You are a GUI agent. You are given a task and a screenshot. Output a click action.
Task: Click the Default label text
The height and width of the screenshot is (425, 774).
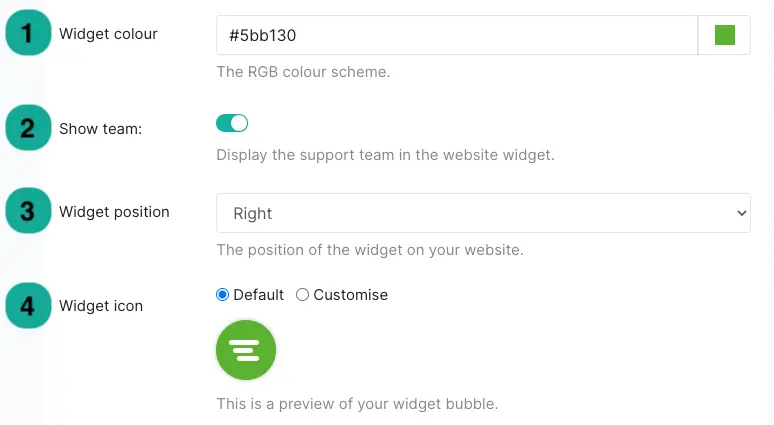[x=258, y=295]
